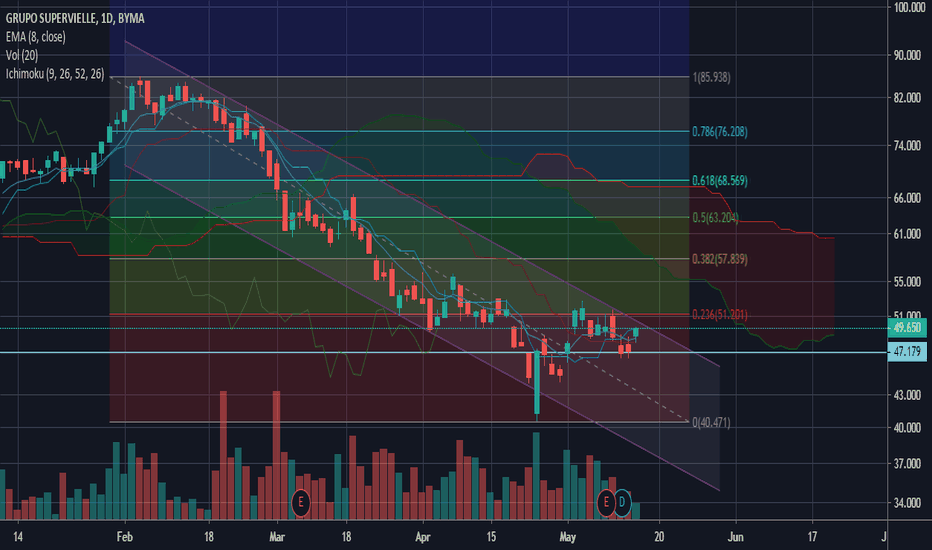Click the Feb date on the time axis
The height and width of the screenshot is (550, 932).
pos(124,537)
